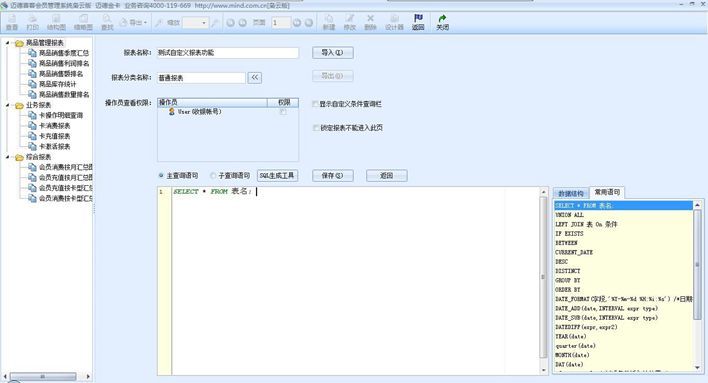Select the UNION ALL snippet
This screenshot has width=708, height=383.
pos(569,215)
